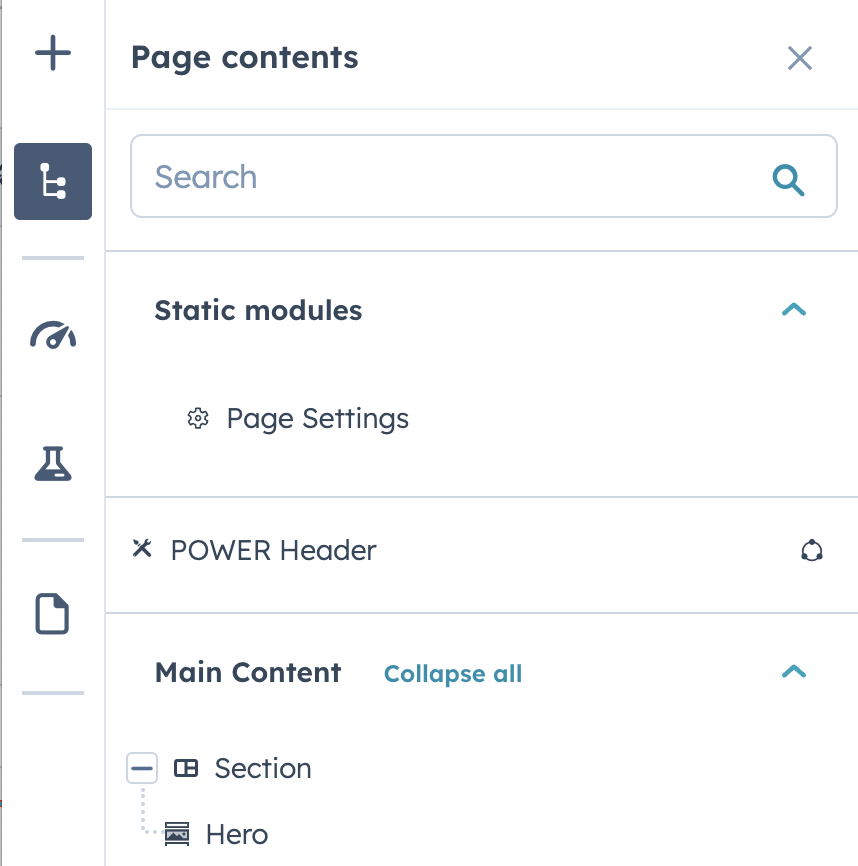
Task: Click the Test flask icon in sidebar
Action: (52, 463)
